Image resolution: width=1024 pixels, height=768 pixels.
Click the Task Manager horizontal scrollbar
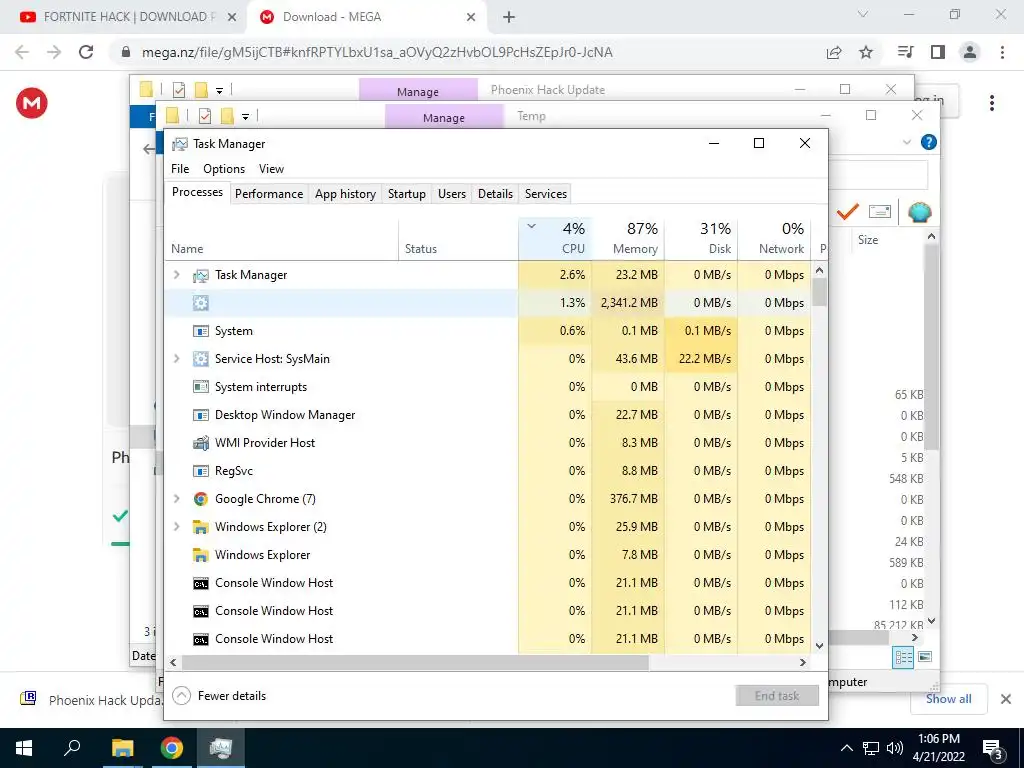[x=415, y=662]
